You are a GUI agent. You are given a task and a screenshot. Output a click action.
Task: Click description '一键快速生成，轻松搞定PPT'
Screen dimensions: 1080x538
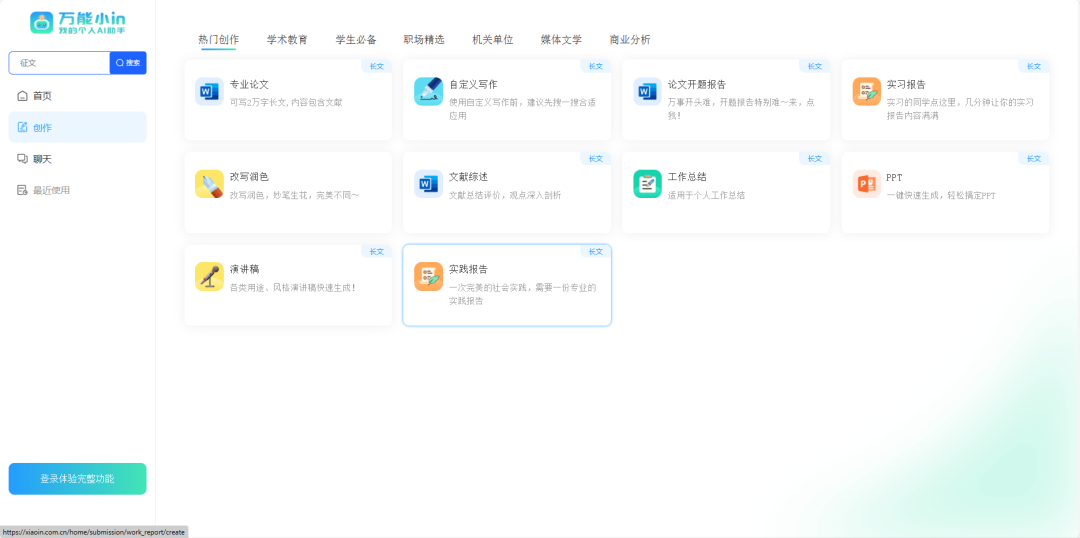click(x=941, y=195)
